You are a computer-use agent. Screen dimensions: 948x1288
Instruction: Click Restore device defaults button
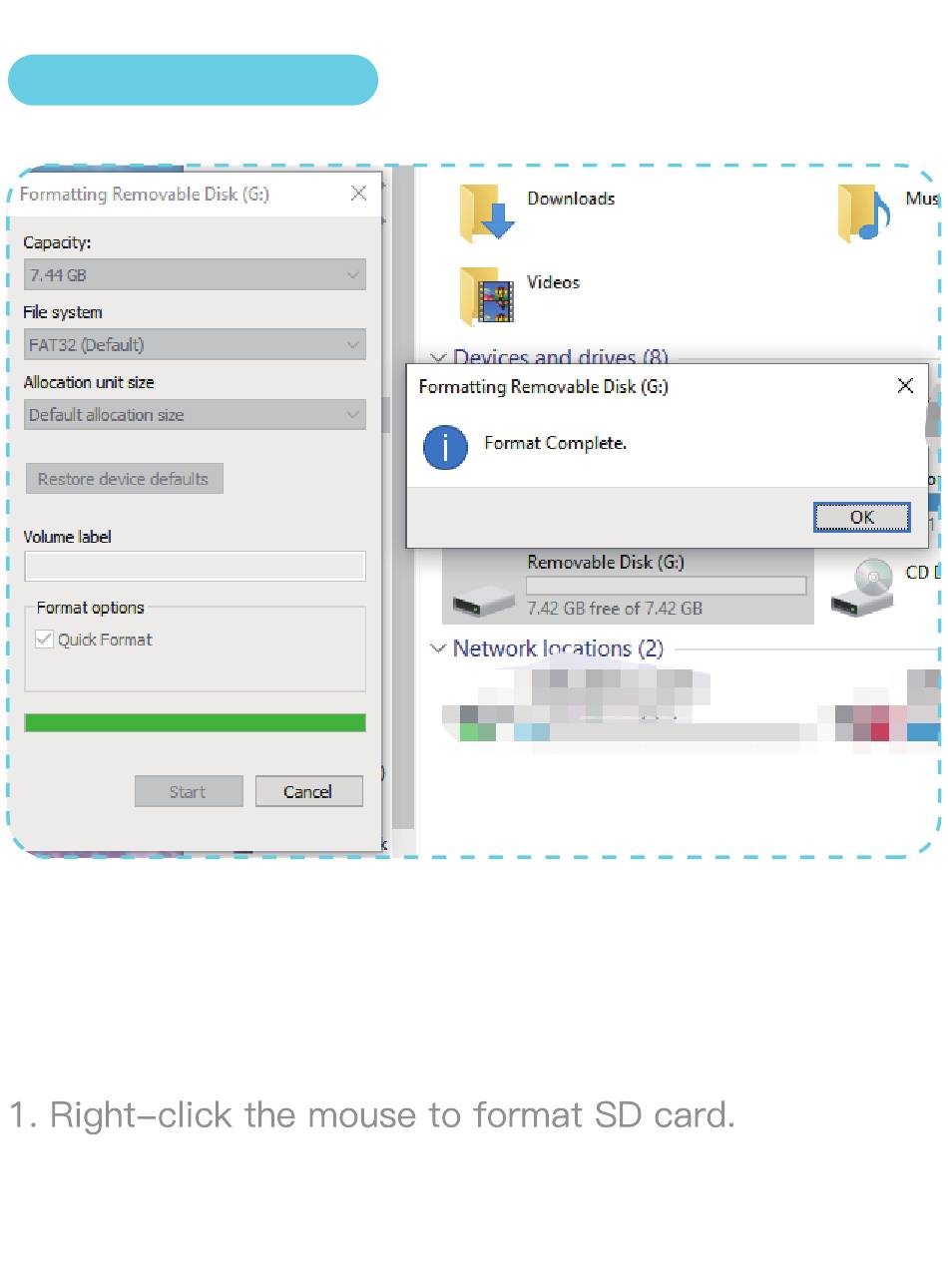[124, 479]
